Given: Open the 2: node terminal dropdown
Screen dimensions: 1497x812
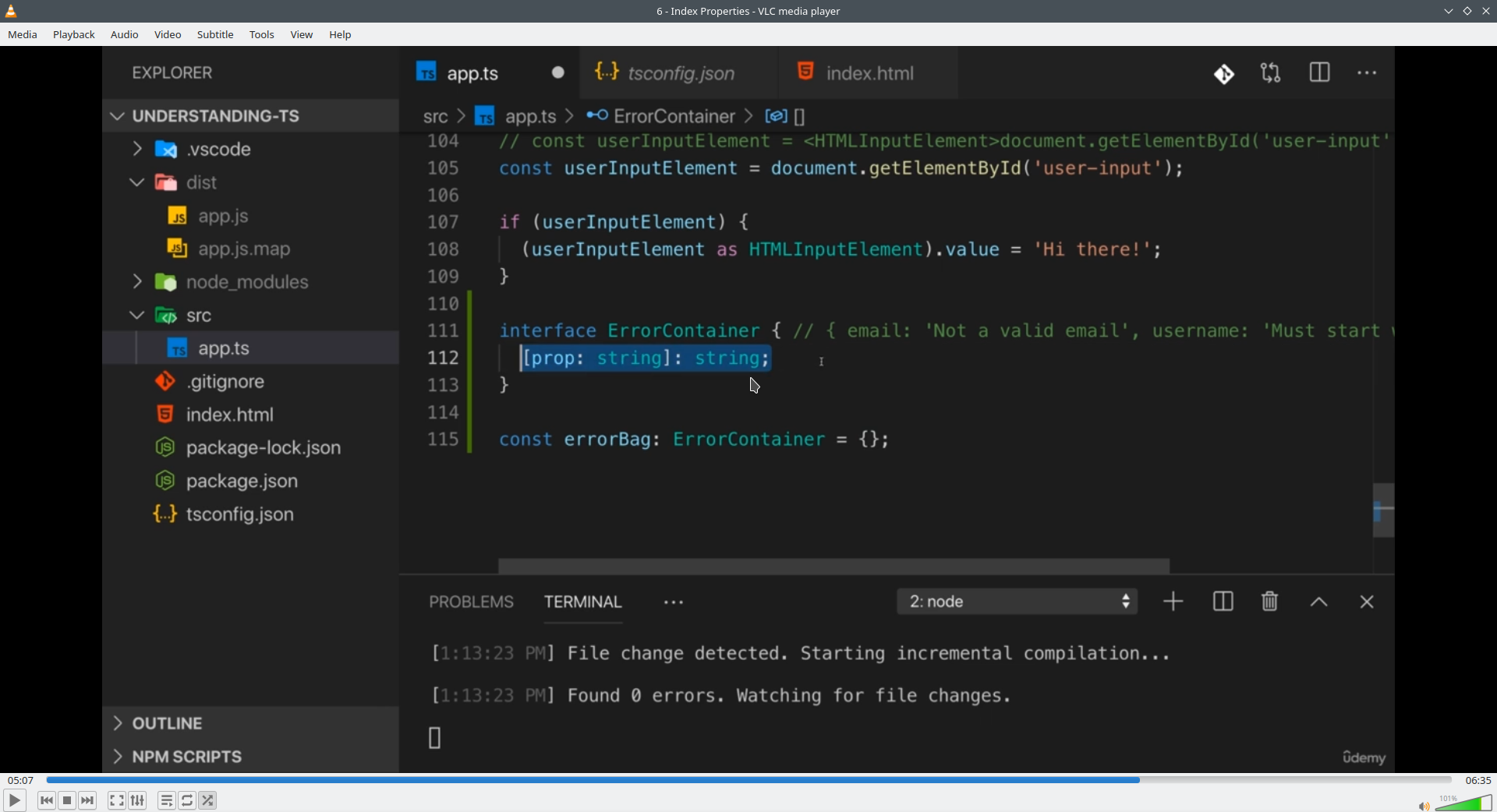Looking at the screenshot, I should click(1017, 602).
